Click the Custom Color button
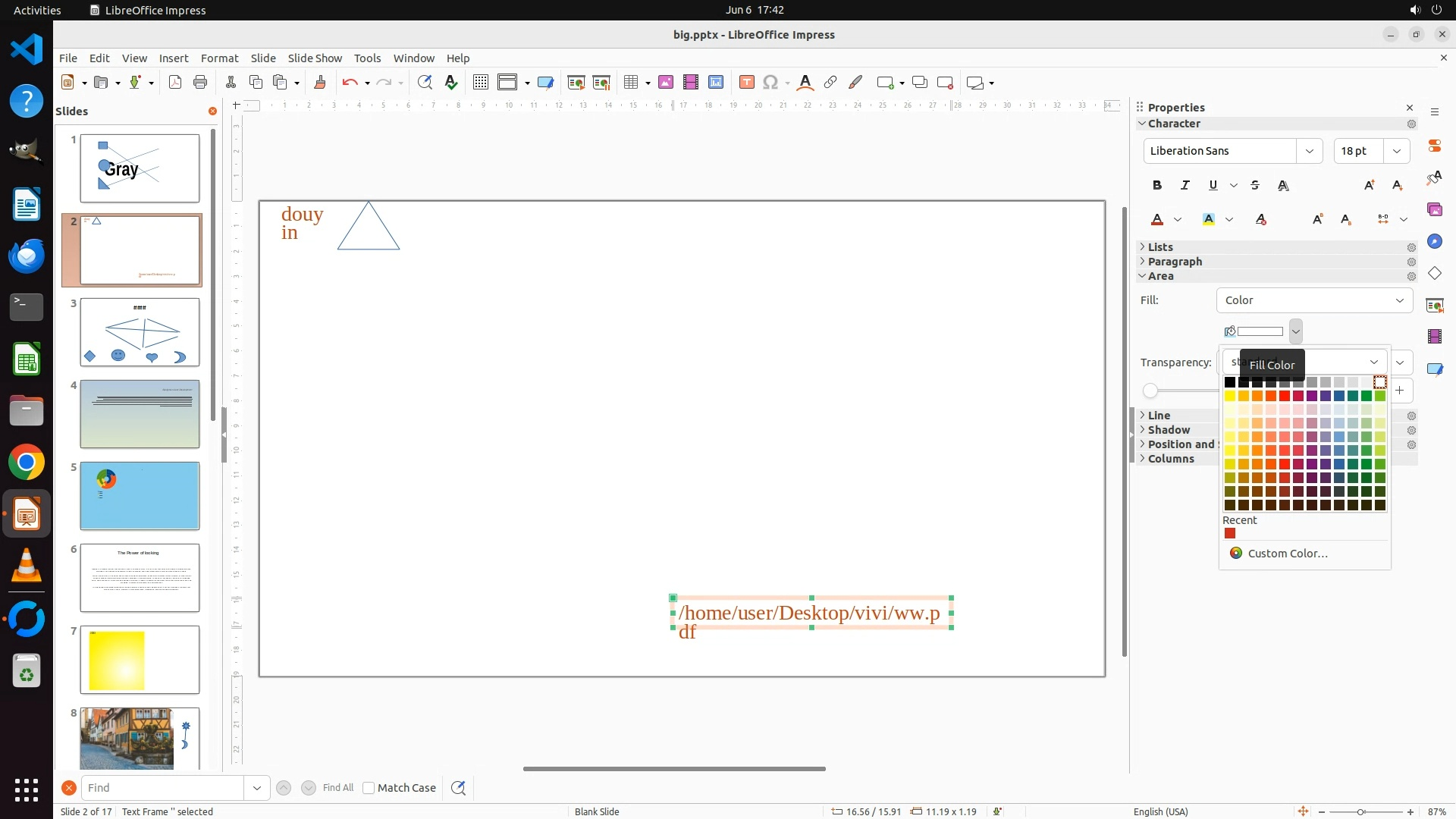 click(x=1287, y=554)
